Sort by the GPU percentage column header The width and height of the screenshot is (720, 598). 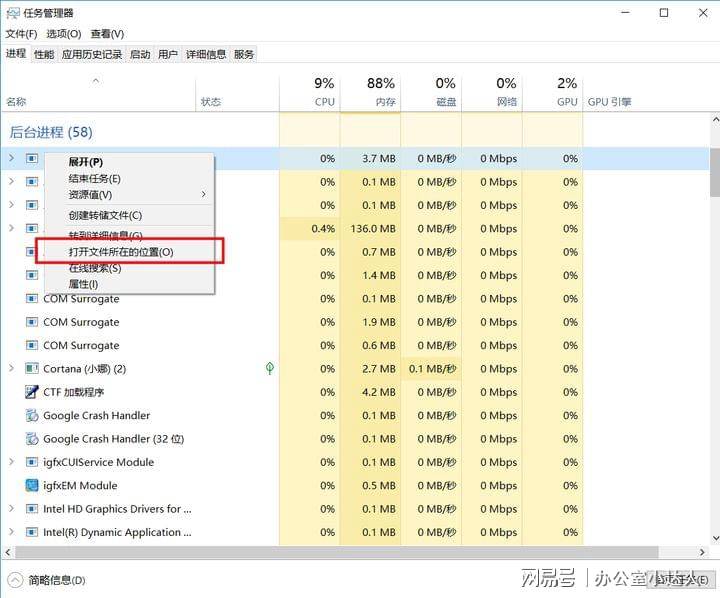552,92
